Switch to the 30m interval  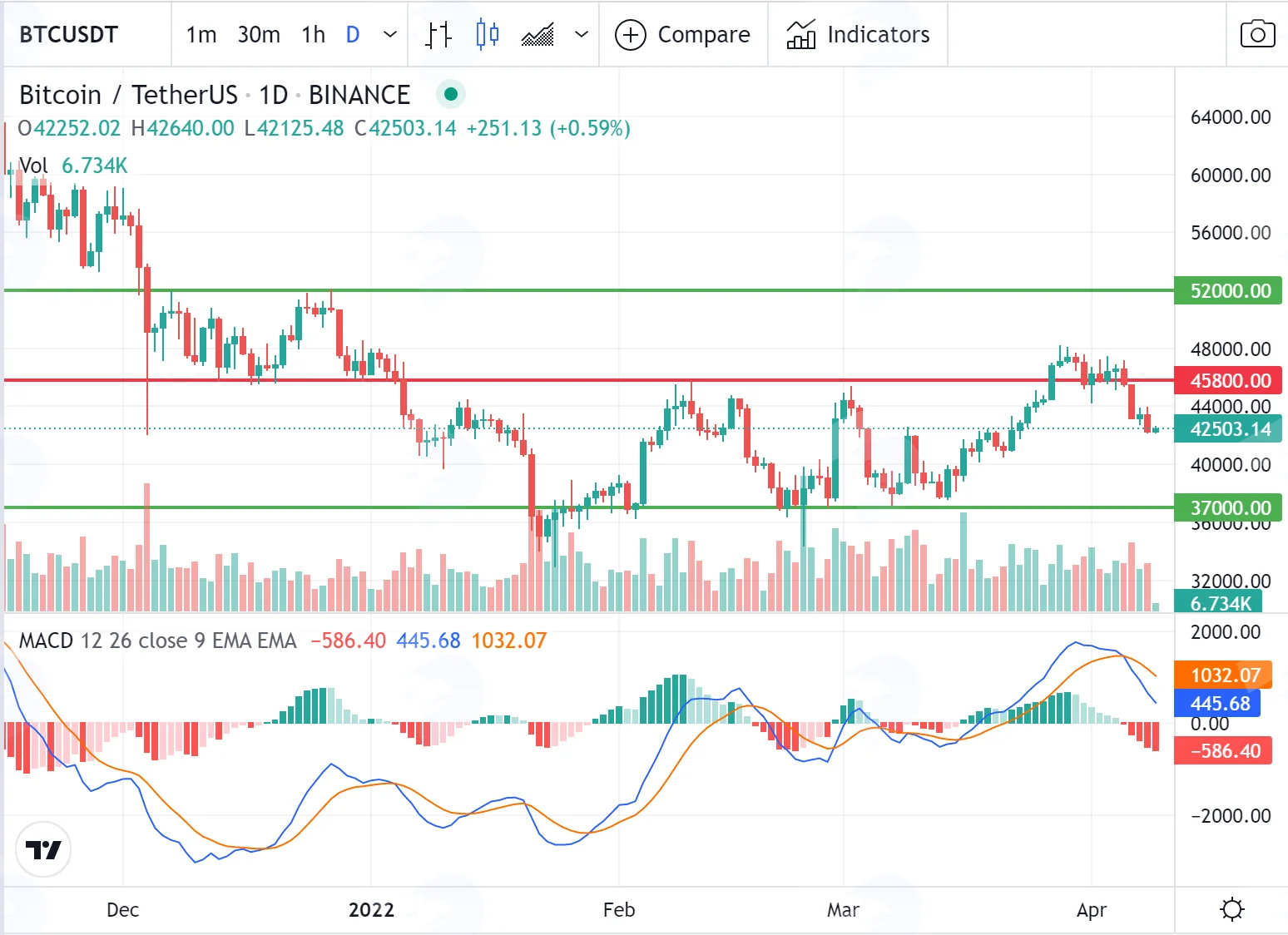[x=259, y=35]
